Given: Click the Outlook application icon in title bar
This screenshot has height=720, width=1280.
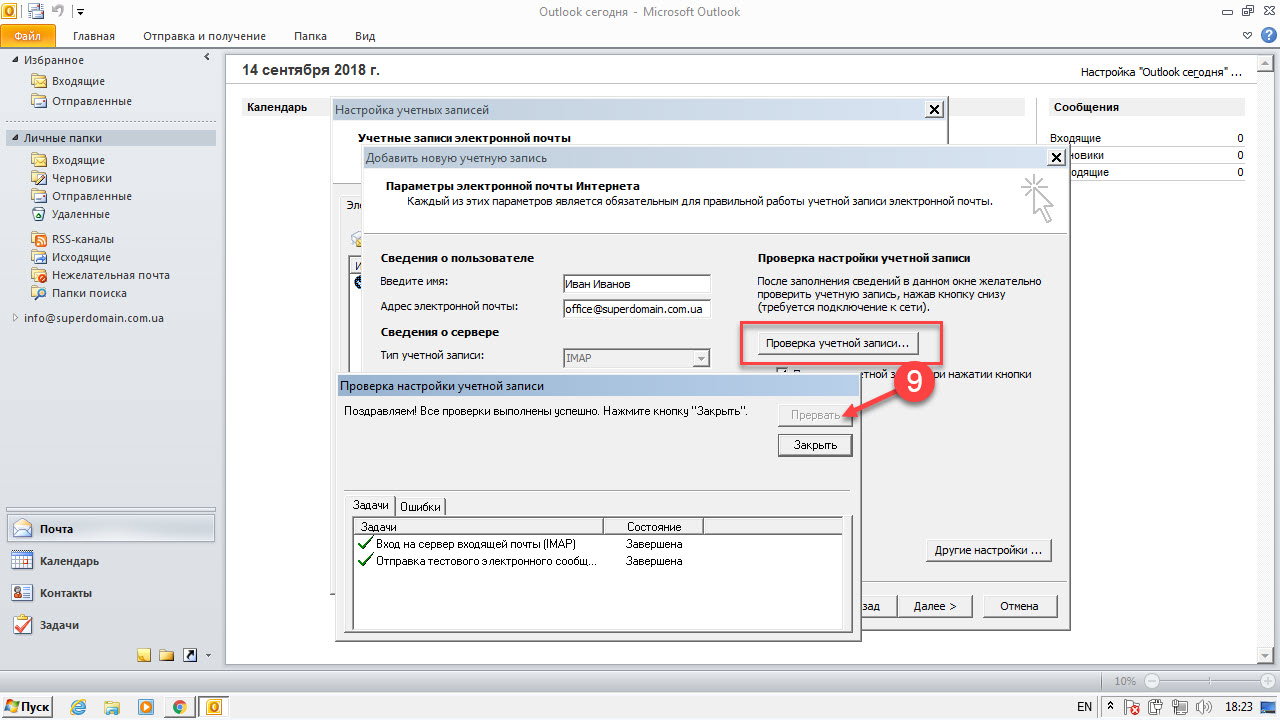Looking at the screenshot, I should click(9, 11).
